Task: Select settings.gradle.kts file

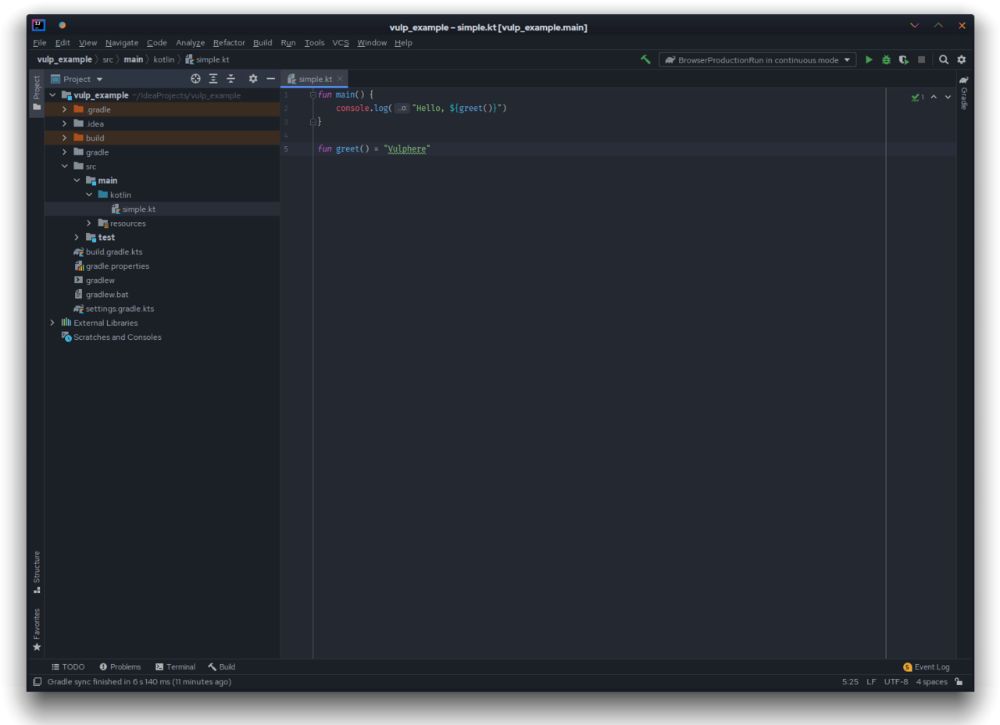Action: [120, 309]
